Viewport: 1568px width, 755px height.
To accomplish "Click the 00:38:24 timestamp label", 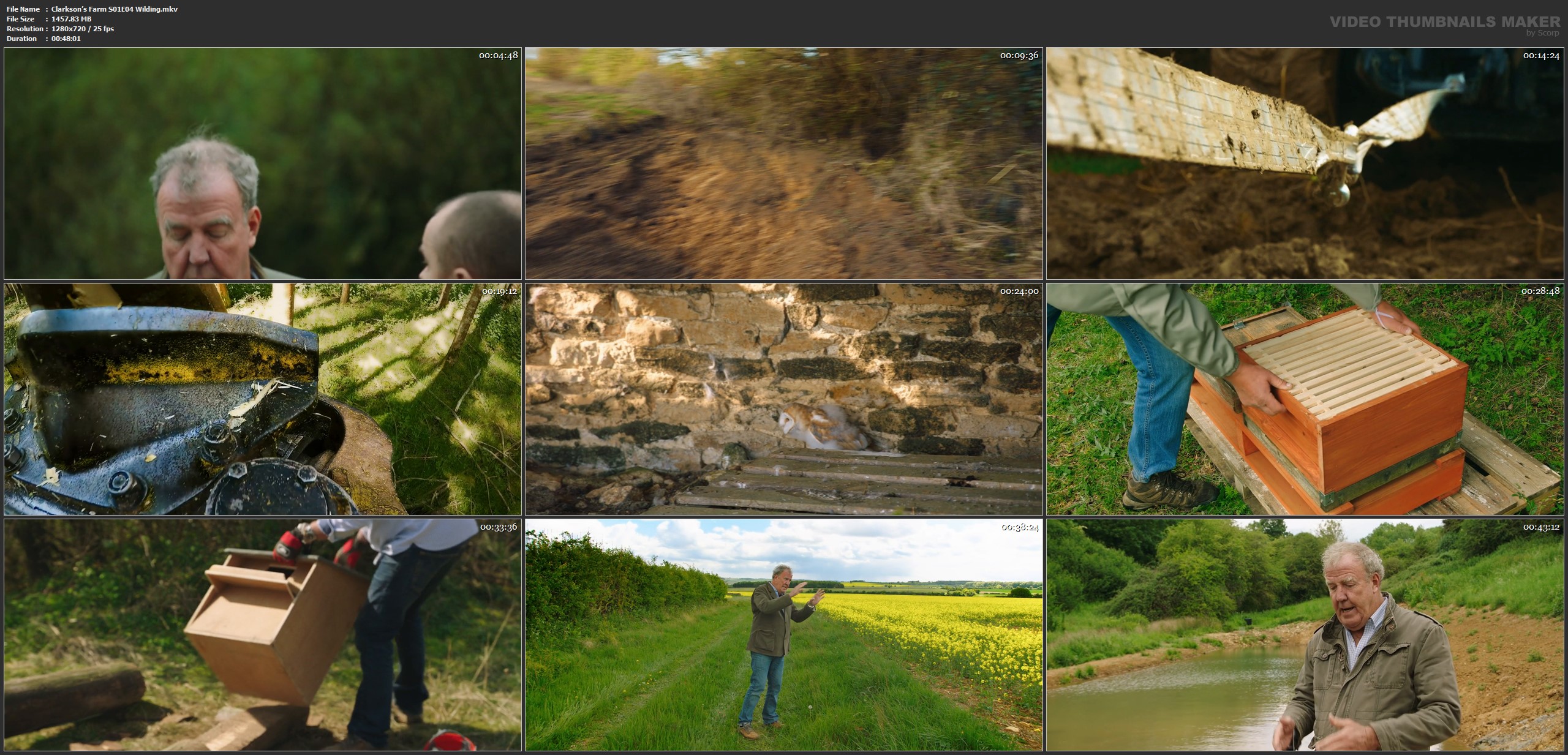I will point(1020,527).
